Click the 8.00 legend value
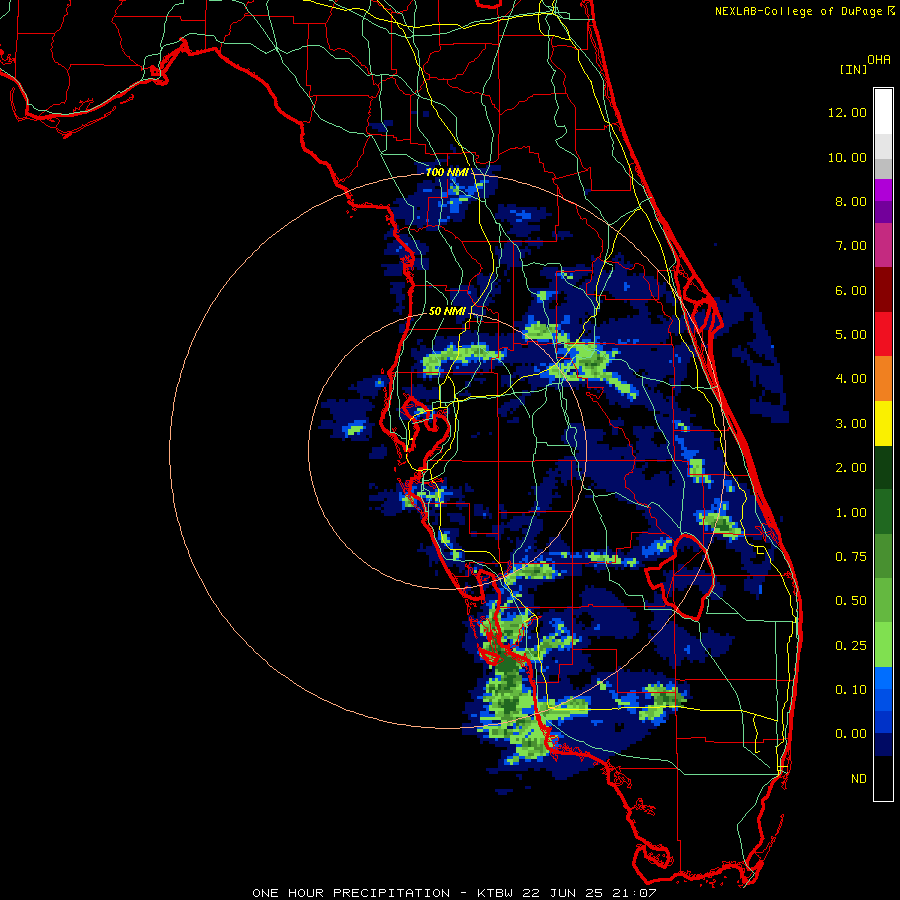900x900 pixels. 851,201
